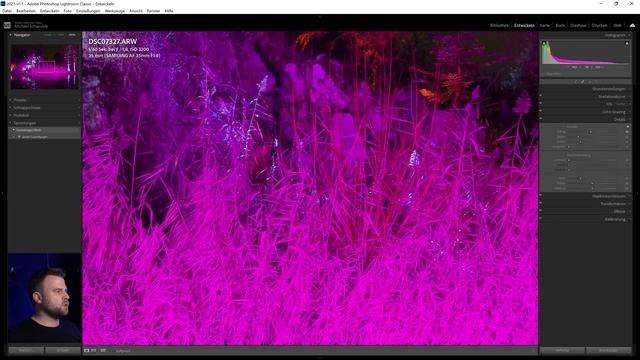Click the plus icon on Schnappschüsse panel
Viewport: 640px width, 360px height.
(x=79, y=108)
